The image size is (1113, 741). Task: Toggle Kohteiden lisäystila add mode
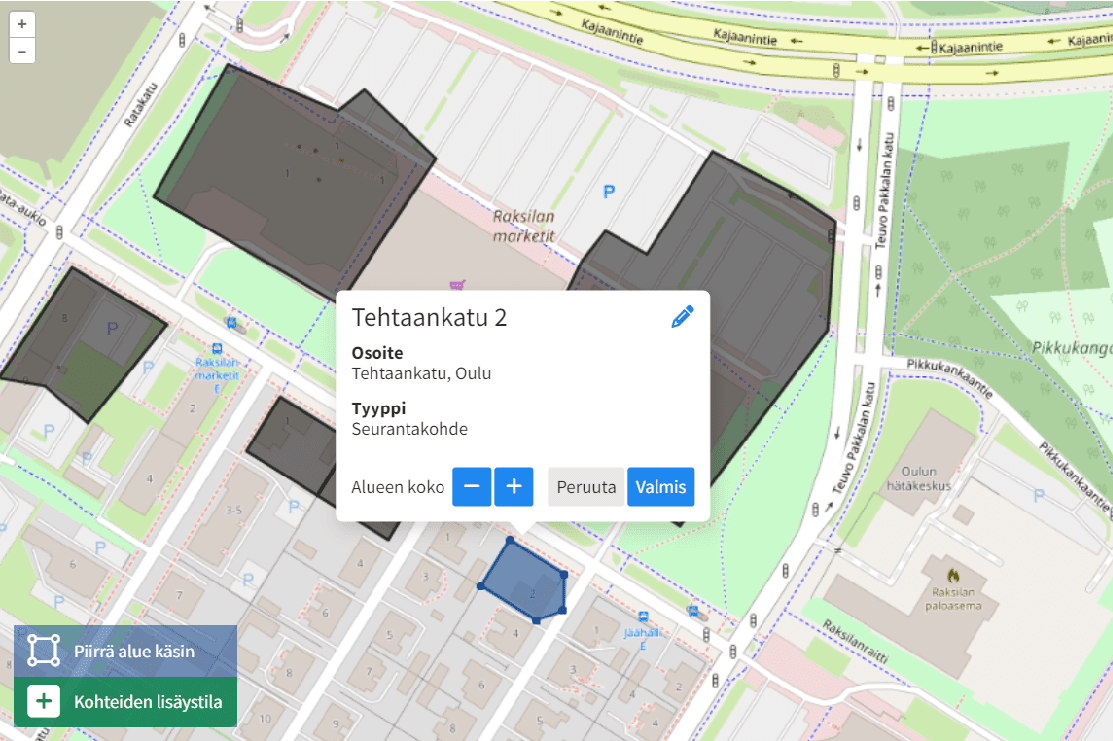pyautogui.click(x=126, y=702)
